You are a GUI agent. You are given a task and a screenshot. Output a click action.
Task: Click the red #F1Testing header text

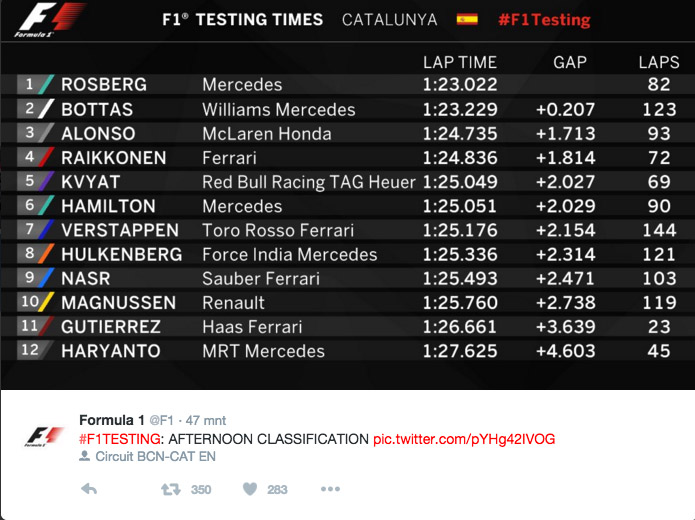click(x=544, y=20)
